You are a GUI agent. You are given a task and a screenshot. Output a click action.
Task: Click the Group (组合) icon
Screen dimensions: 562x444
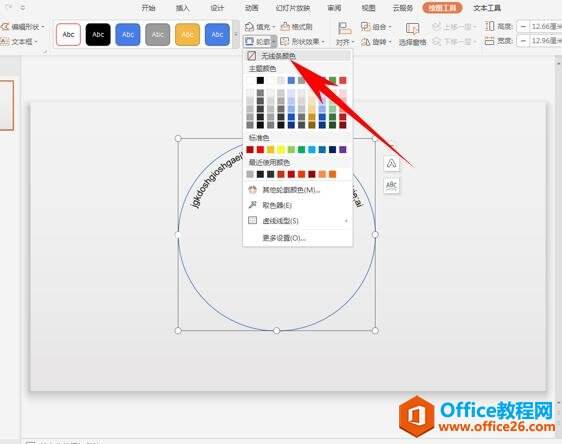point(365,27)
